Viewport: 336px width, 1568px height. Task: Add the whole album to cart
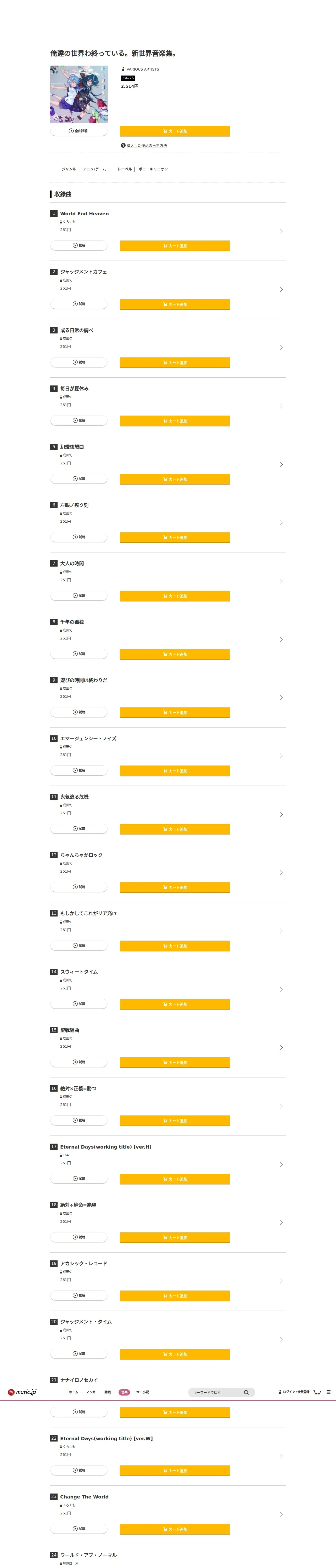point(175,131)
